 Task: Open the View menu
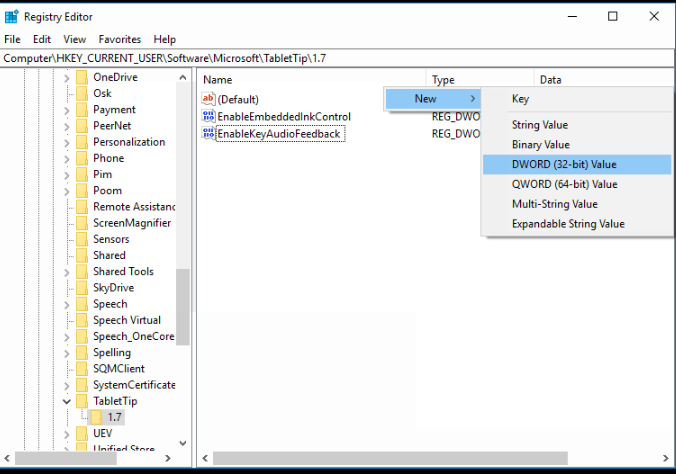pyautogui.click(x=75, y=39)
